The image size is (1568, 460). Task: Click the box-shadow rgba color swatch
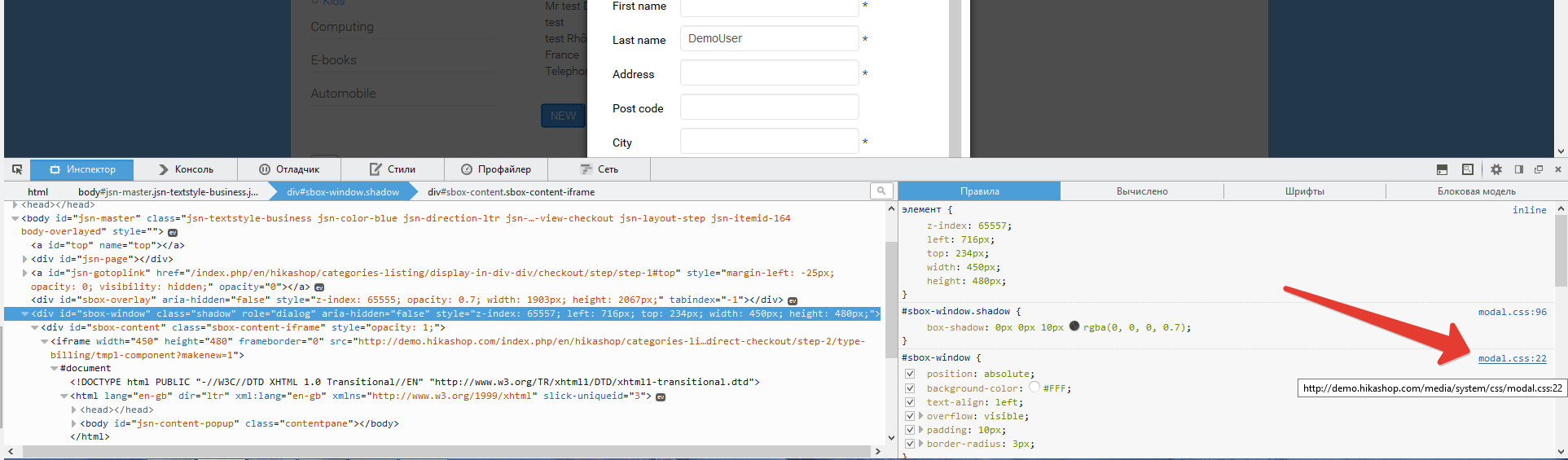tap(1074, 326)
